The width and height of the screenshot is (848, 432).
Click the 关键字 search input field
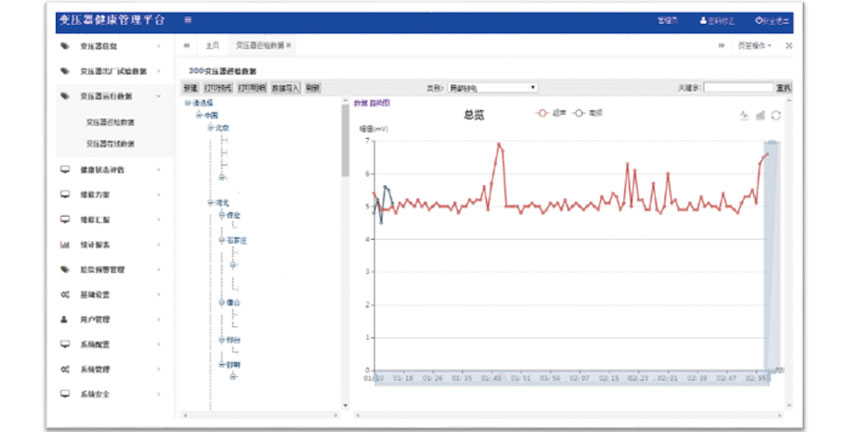(738, 88)
